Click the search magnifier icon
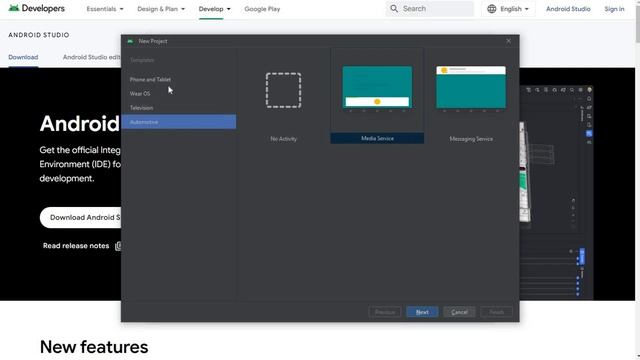 coord(394,9)
